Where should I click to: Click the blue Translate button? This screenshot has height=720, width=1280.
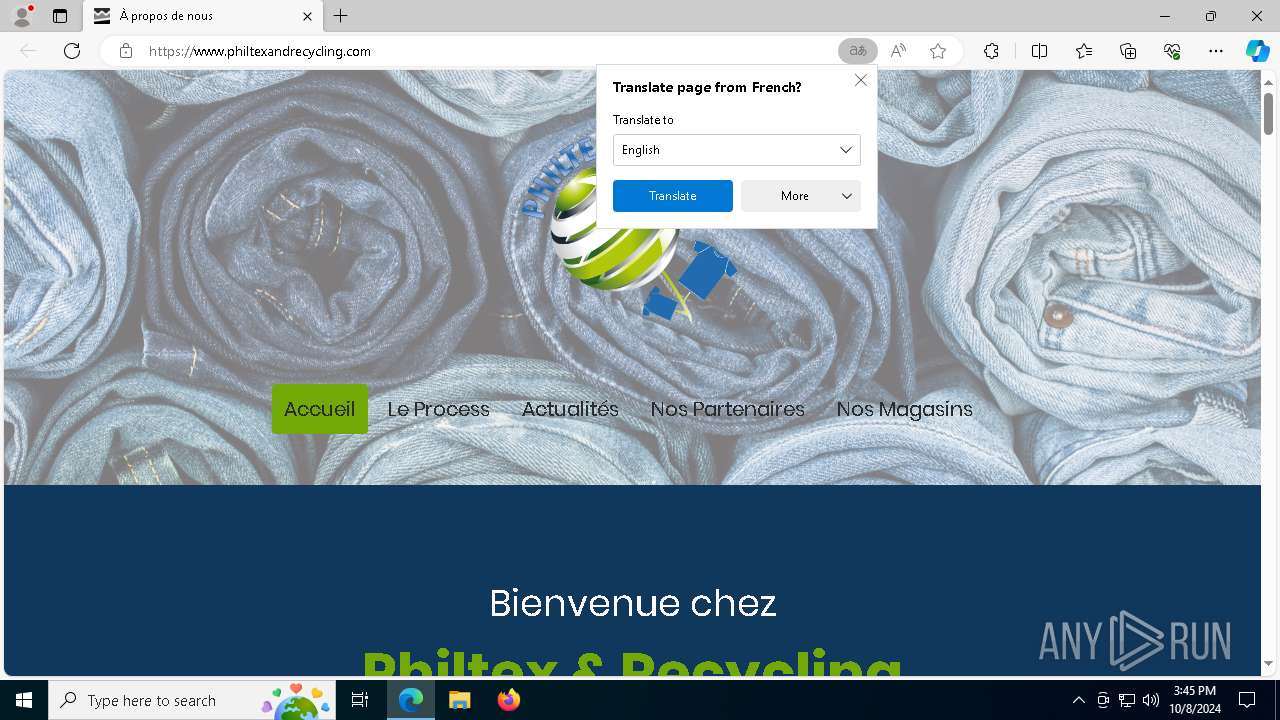pos(673,196)
